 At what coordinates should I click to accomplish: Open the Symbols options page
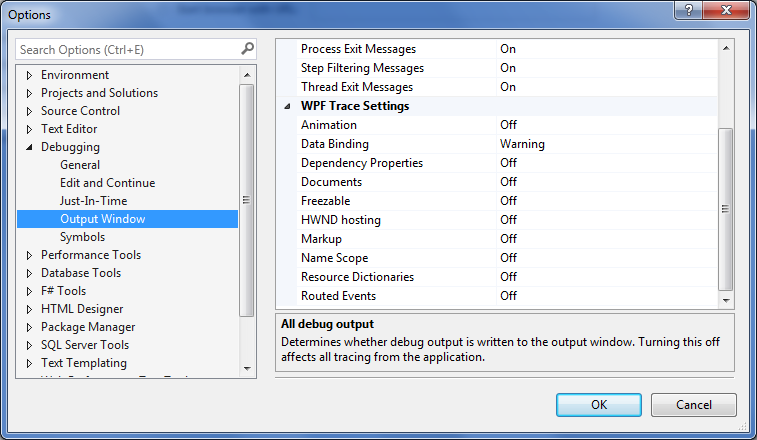[82, 237]
